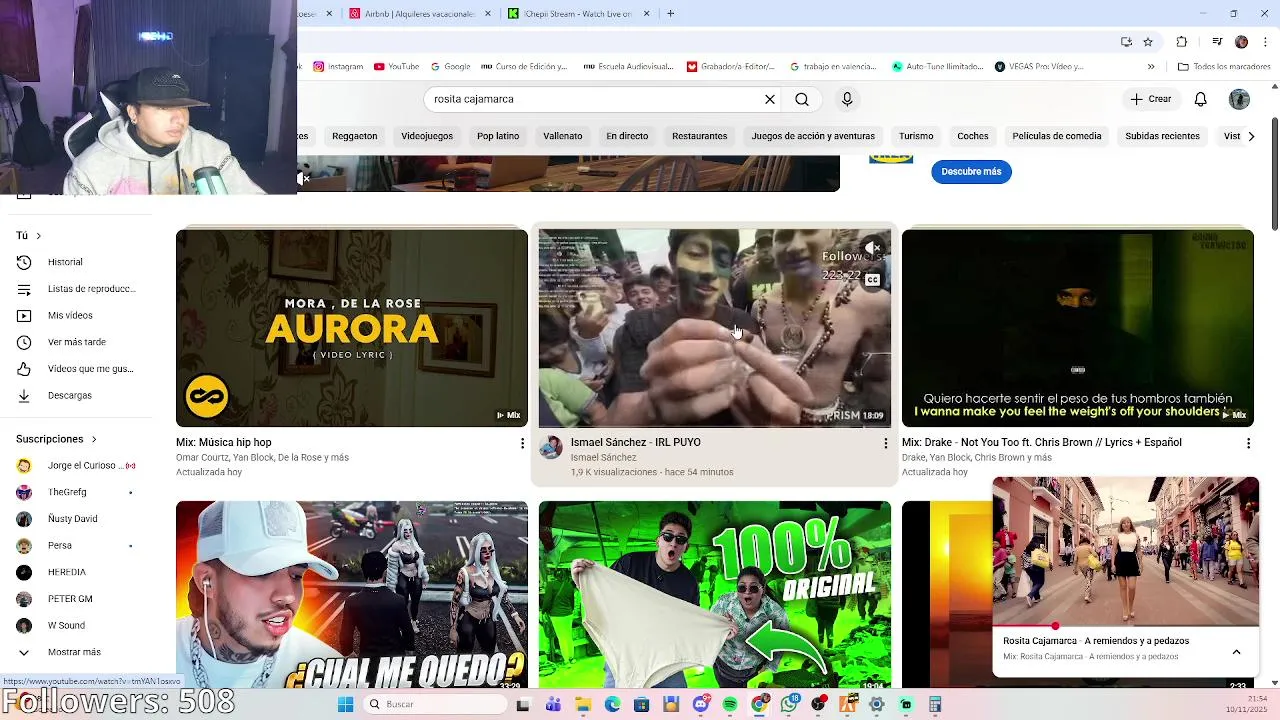This screenshot has height=720, width=1280.
Task: Open the Windows Start menu
Action: pyautogui.click(x=345, y=704)
